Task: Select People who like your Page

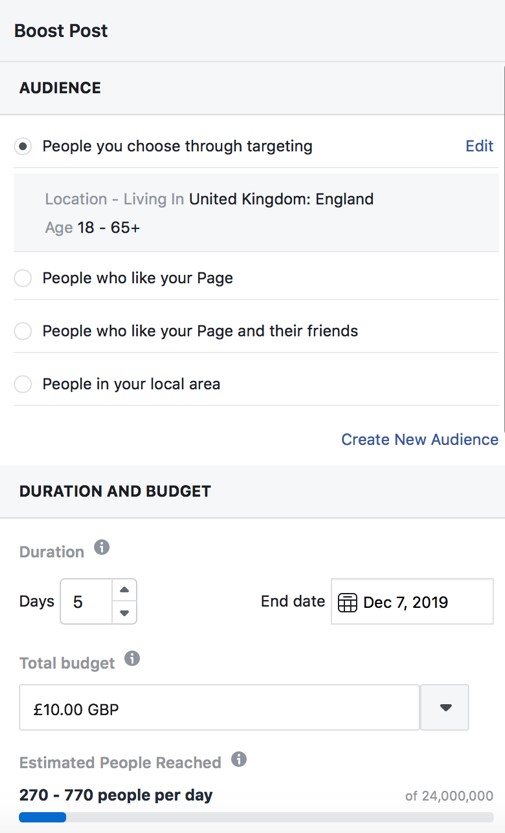Action: pyautogui.click(x=23, y=278)
